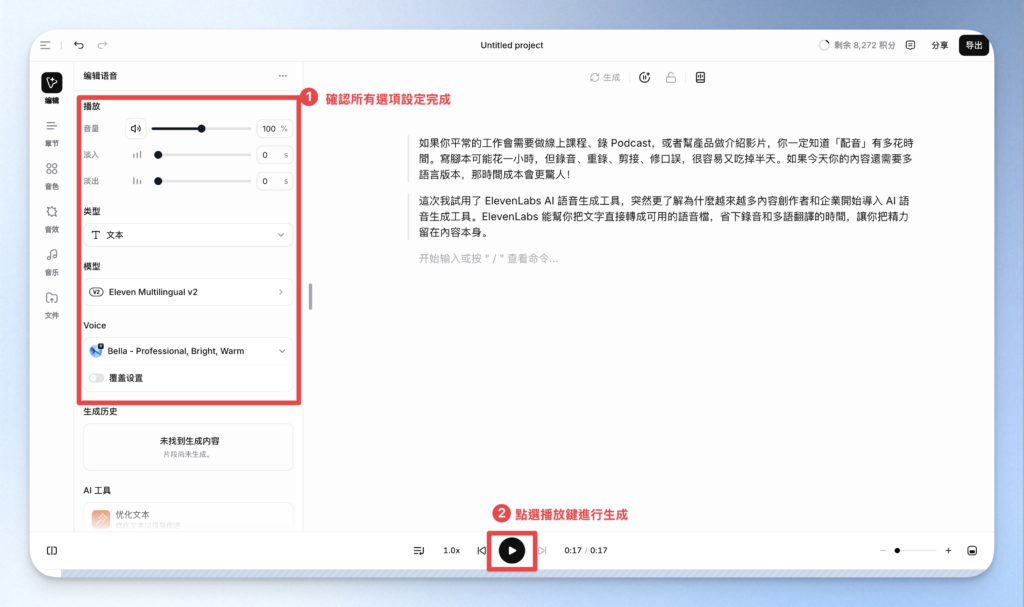This screenshot has width=1024, height=607.
Task: Click the layout panel icon in top toolbar
Action: coord(700,77)
